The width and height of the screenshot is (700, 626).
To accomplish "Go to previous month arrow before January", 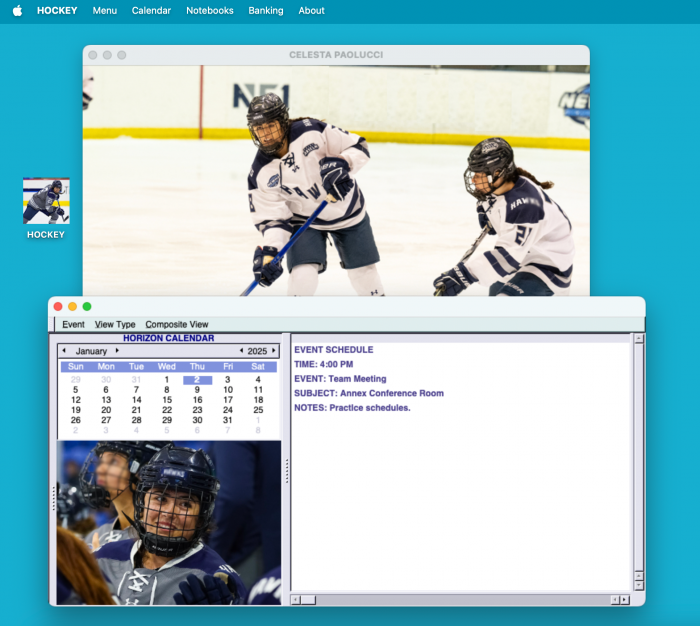I will (x=64, y=351).
